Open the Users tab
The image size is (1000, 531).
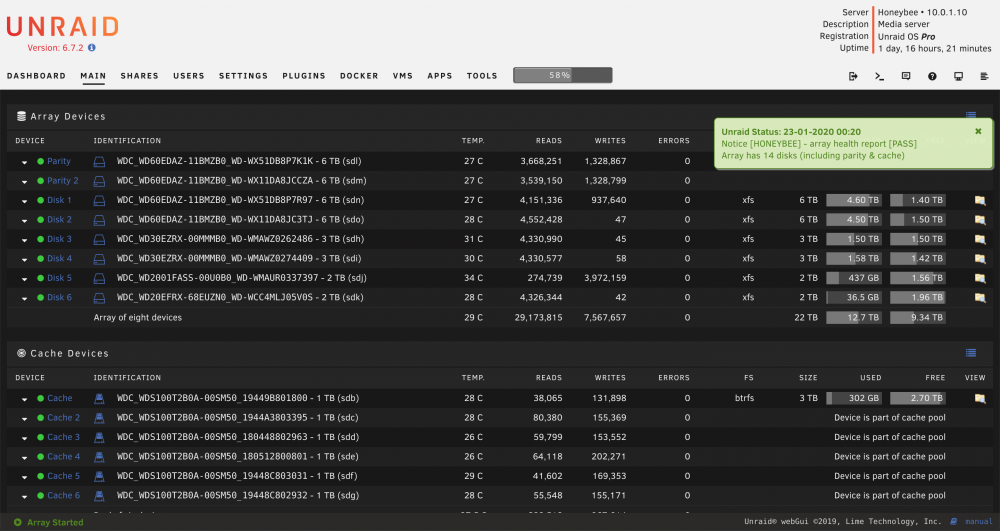tap(189, 76)
